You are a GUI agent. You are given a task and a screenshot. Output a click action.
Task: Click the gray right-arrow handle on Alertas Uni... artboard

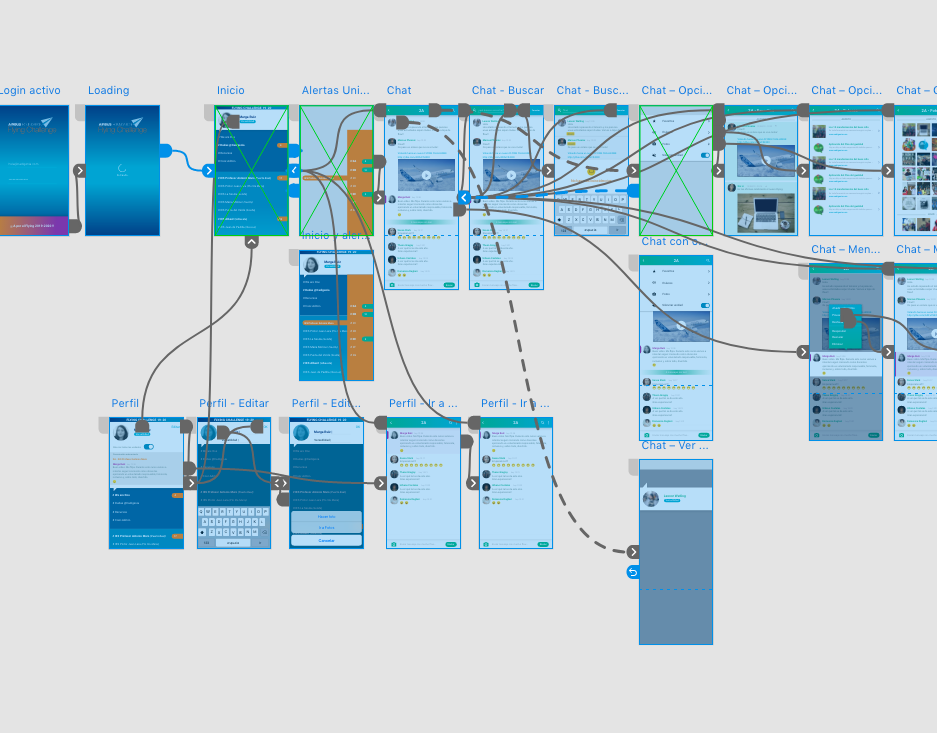[x=379, y=198]
